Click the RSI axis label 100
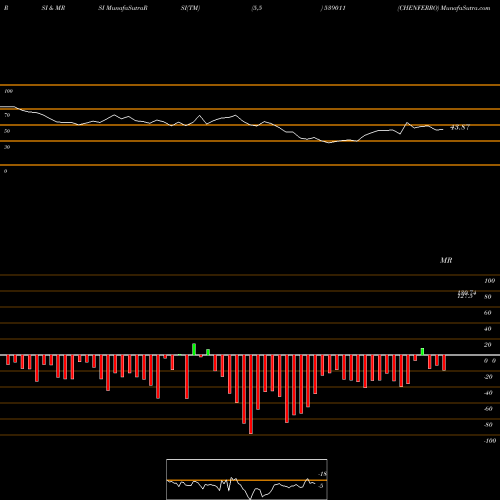Viewport: 500px width, 500px height. pyautogui.click(x=8, y=91)
